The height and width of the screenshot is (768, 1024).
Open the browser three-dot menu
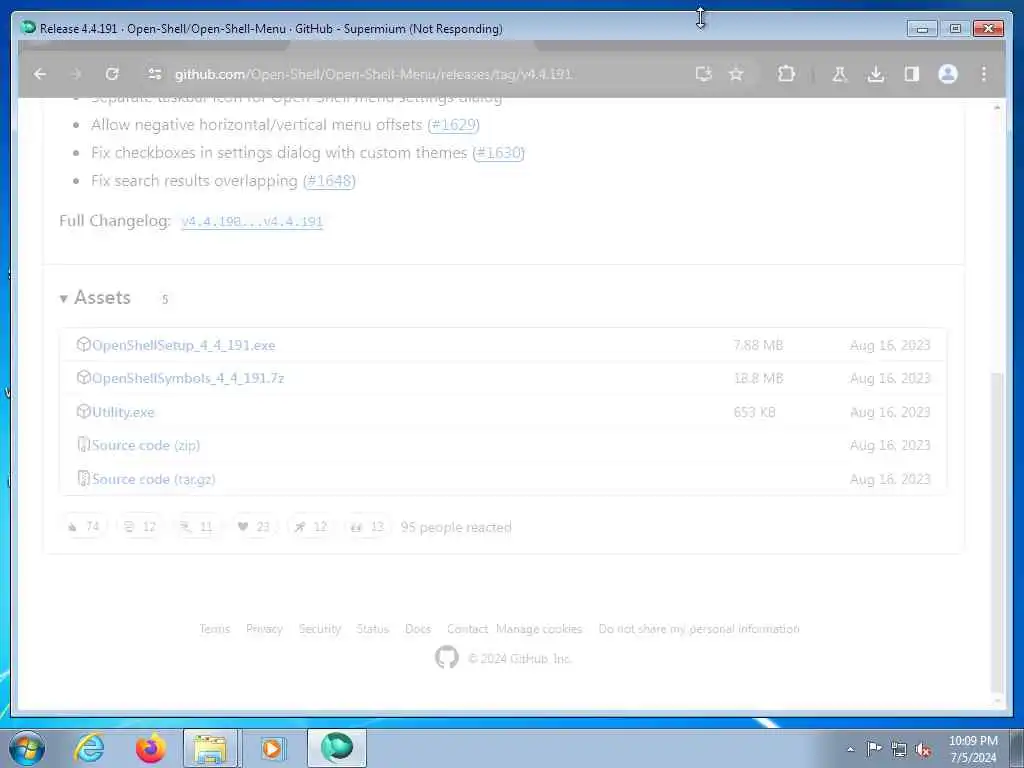tap(984, 74)
